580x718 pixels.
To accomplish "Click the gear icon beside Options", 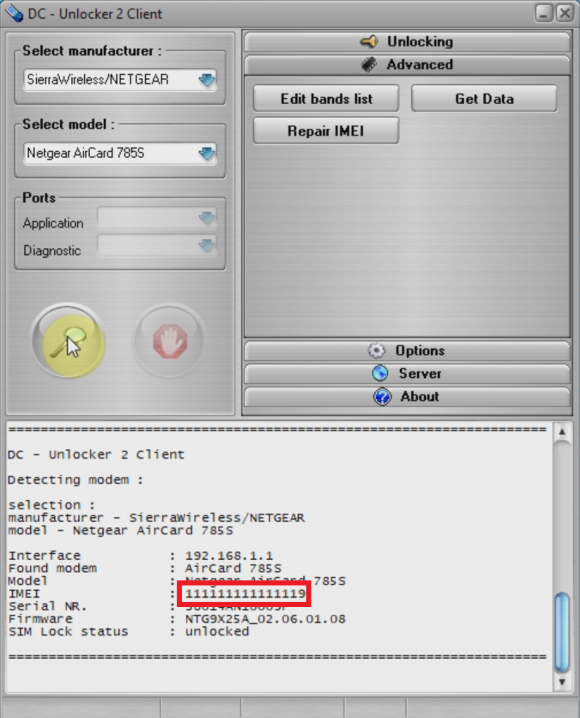I will tap(377, 351).
